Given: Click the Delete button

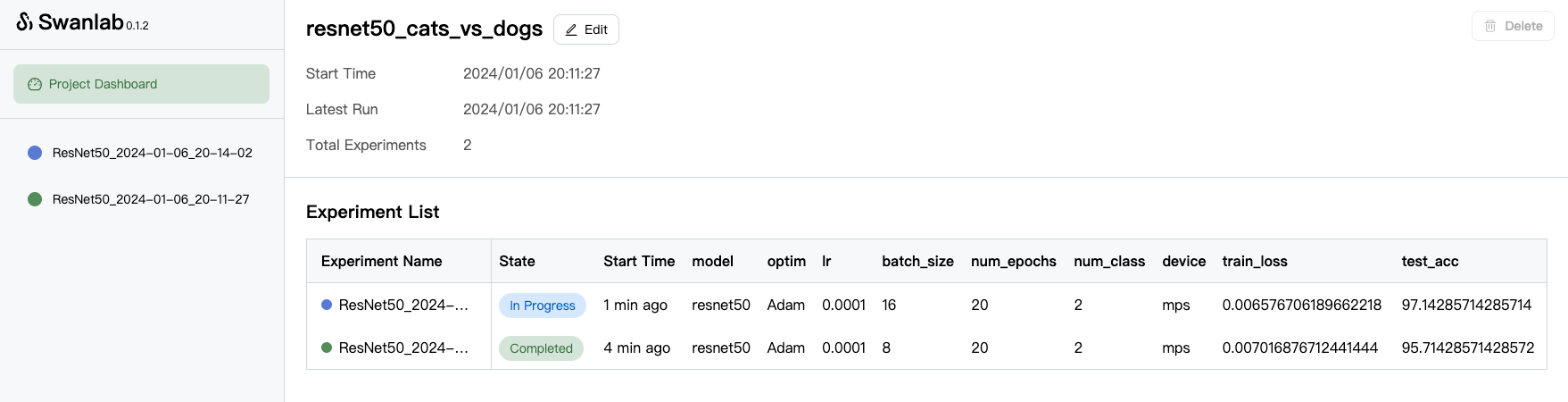Looking at the screenshot, I should [1513, 26].
